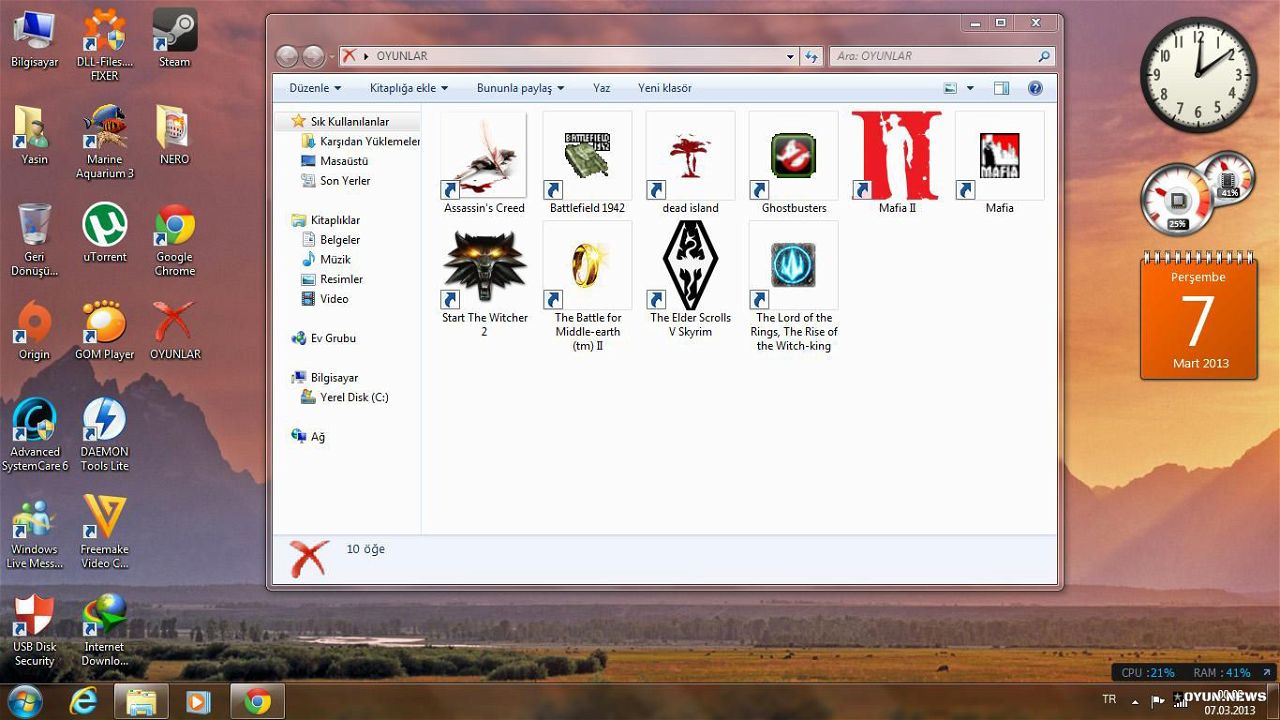Select The Elder Scrolls V Skyrim shortcut

tap(690, 280)
